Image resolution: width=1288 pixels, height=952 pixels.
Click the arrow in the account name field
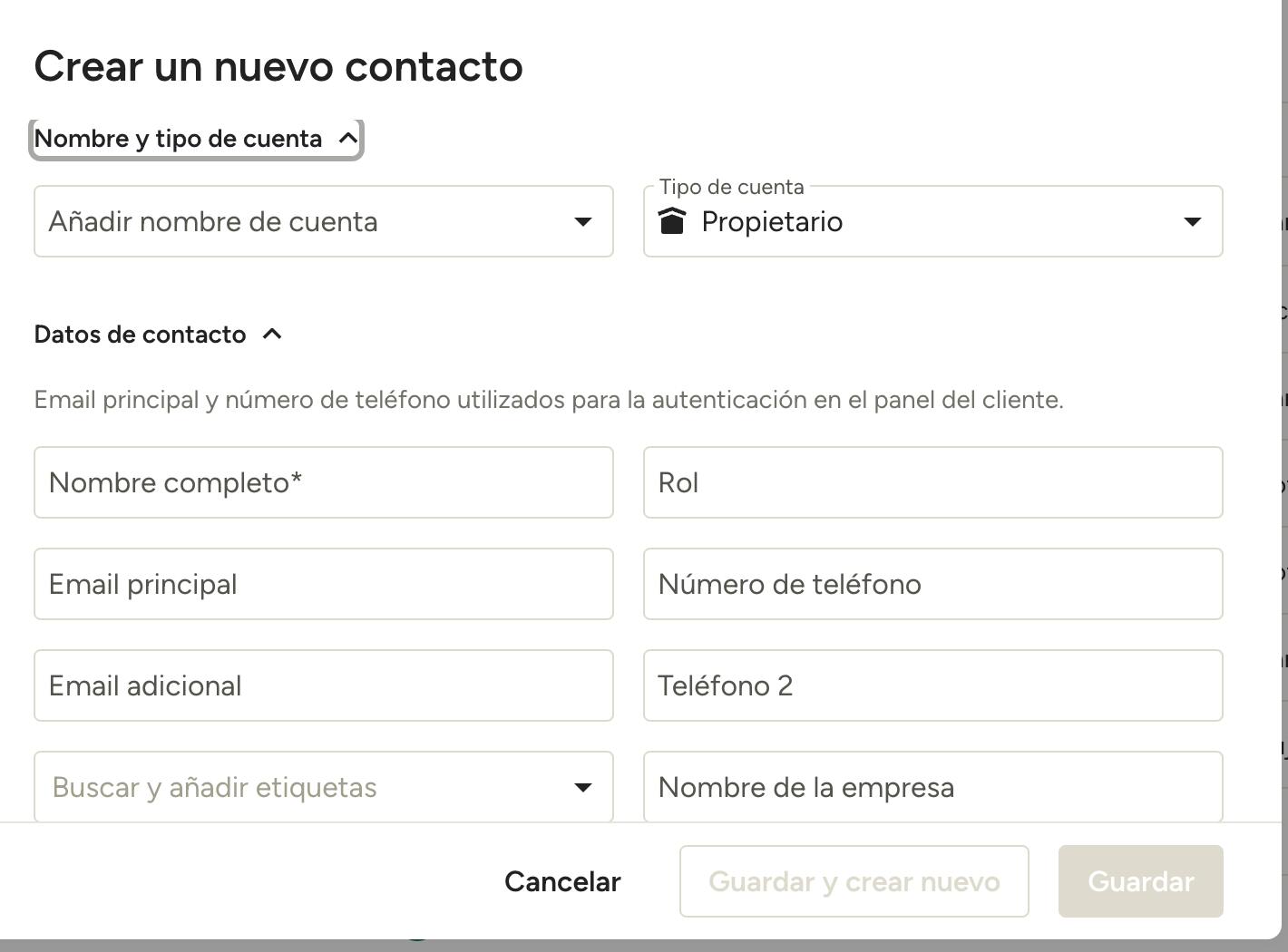pyautogui.click(x=583, y=222)
